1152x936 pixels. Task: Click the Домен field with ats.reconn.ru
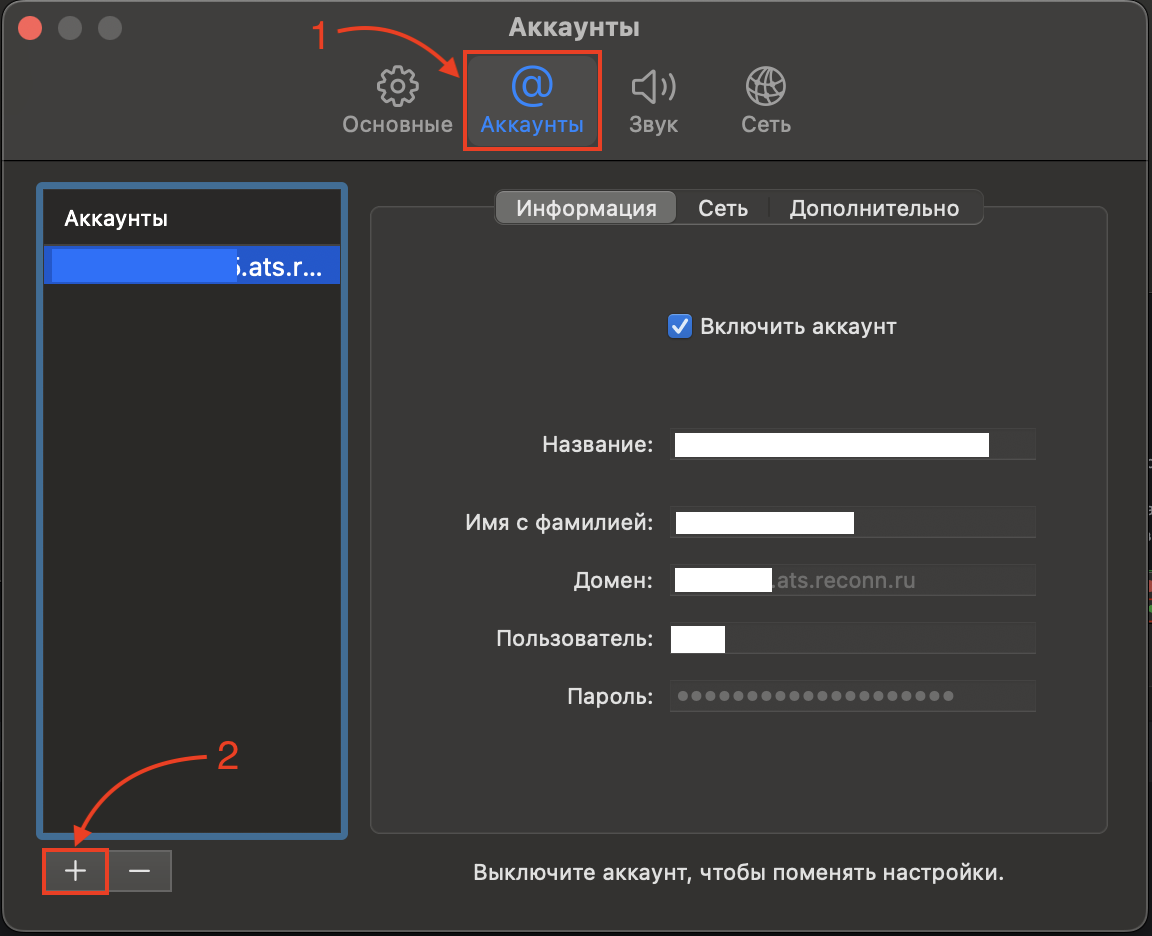(852, 580)
